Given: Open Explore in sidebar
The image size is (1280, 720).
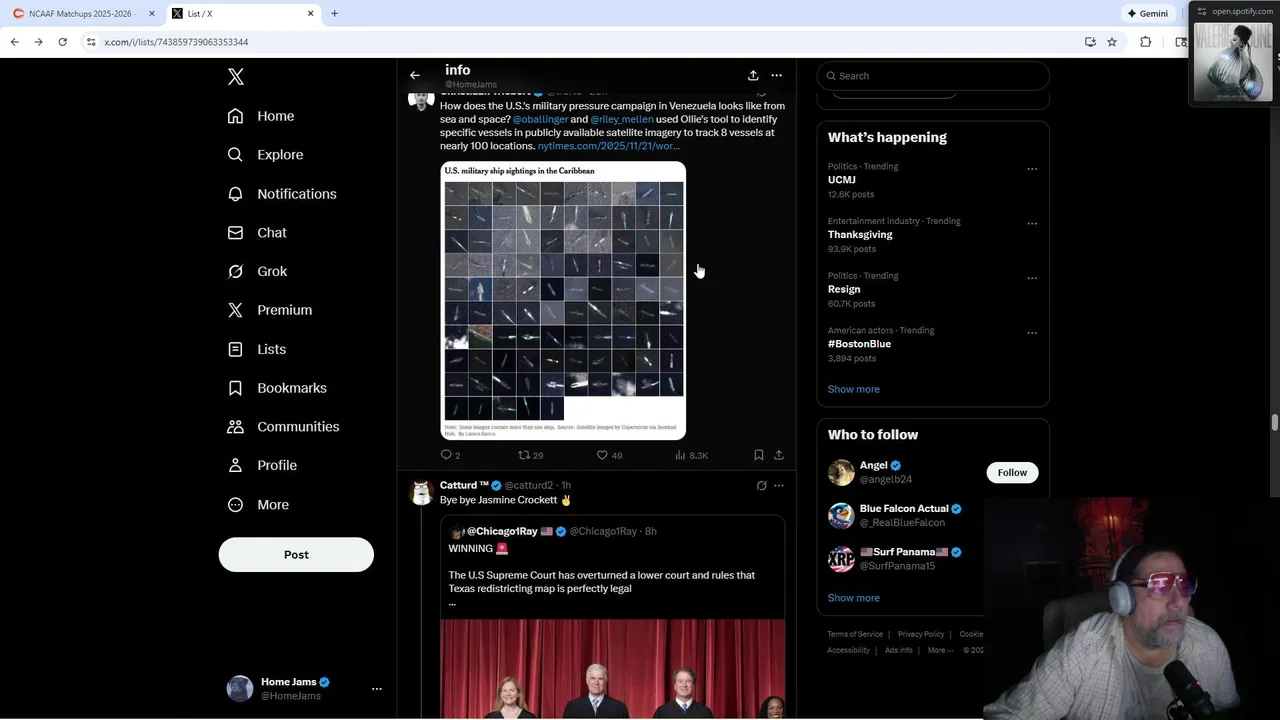Looking at the screenshot, I should pos(265,155).
